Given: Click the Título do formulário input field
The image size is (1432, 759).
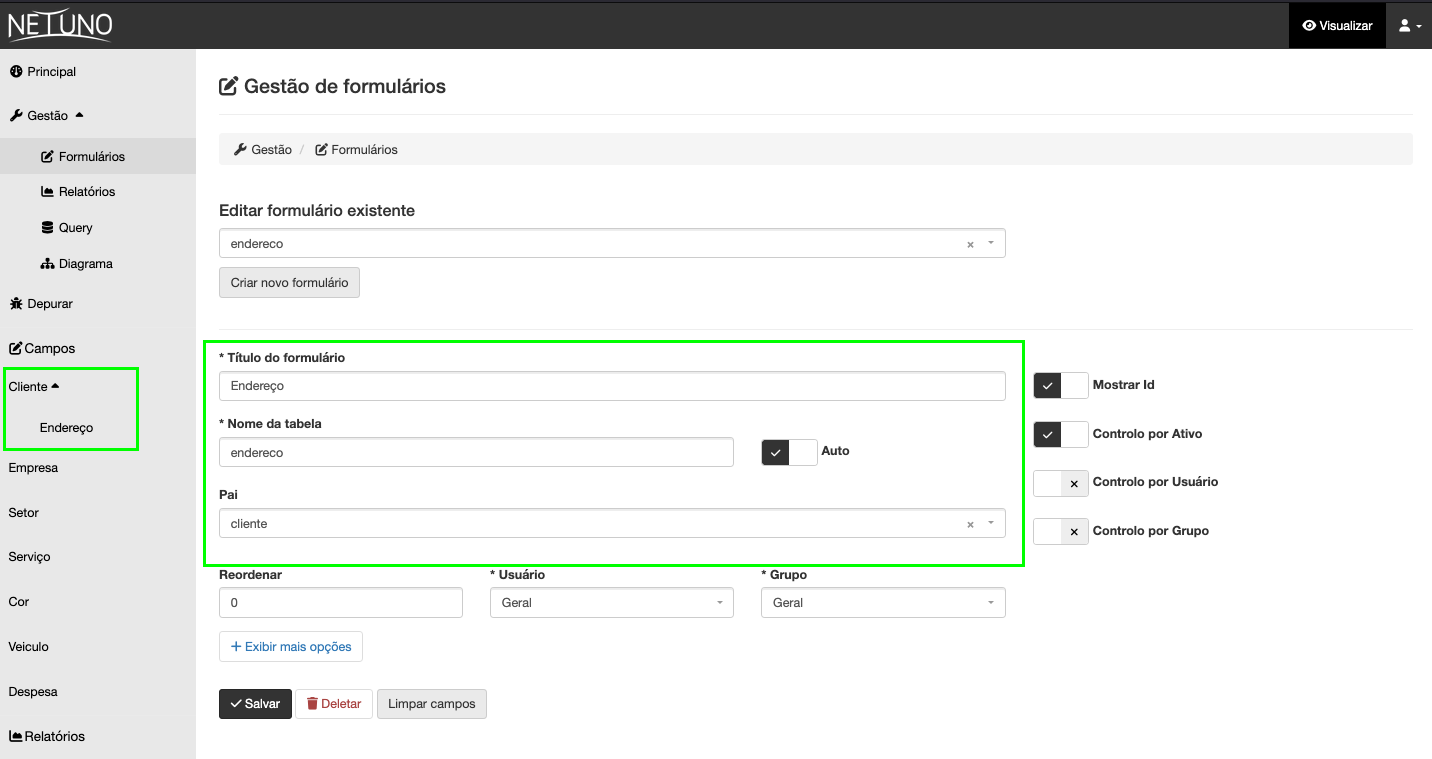Looking at the screenshot, I should click(611, 386).
